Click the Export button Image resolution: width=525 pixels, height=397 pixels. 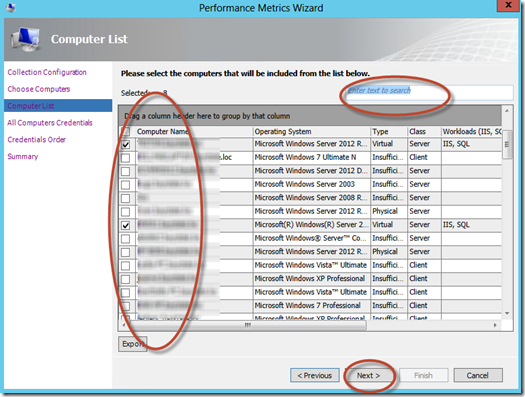[x=133, y=344]
